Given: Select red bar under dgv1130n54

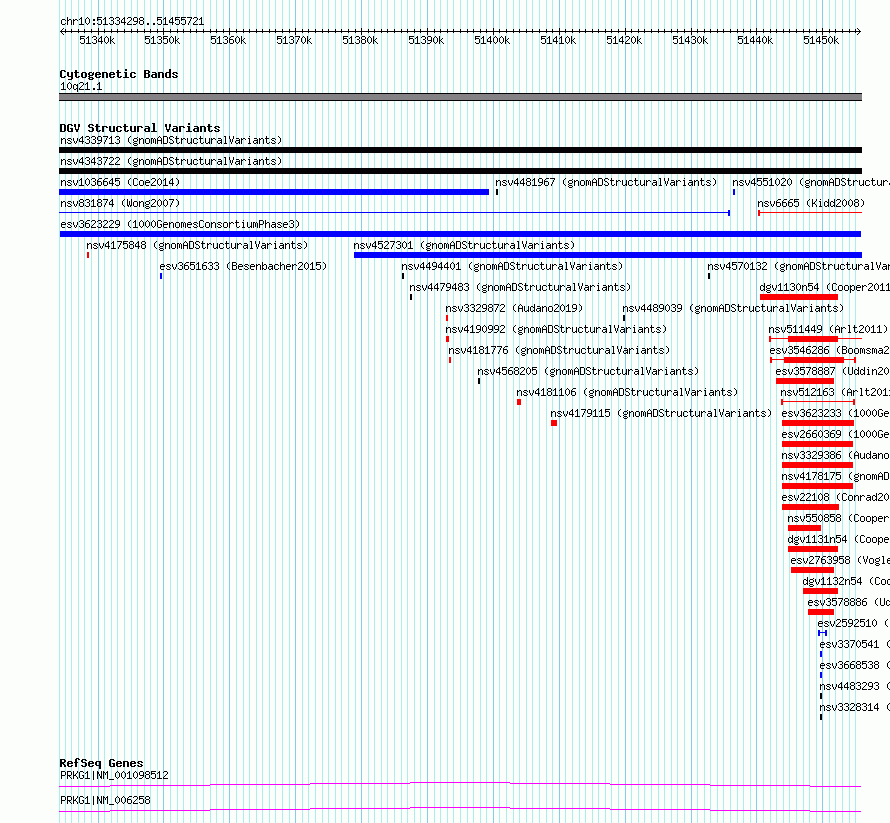Looking at the screenshot, I should click(799, 297).
